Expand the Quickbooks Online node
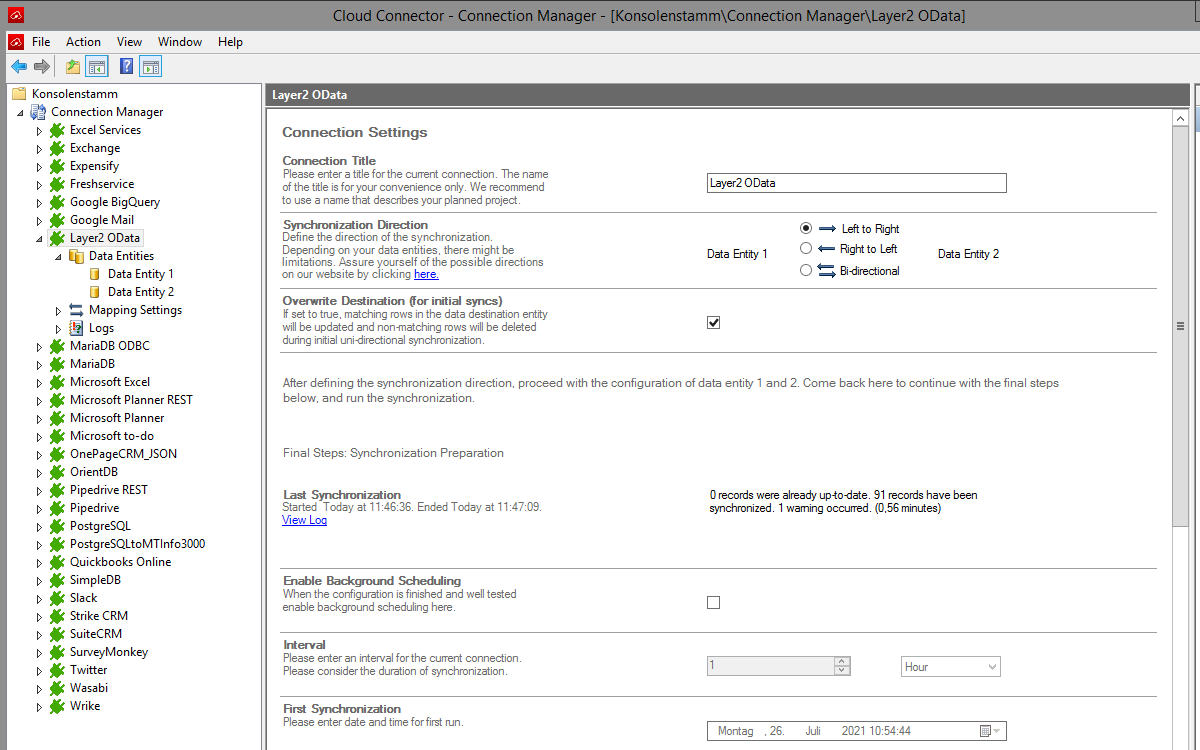Viewport: 1200px width, 750px height. click(x=40, y=563)
